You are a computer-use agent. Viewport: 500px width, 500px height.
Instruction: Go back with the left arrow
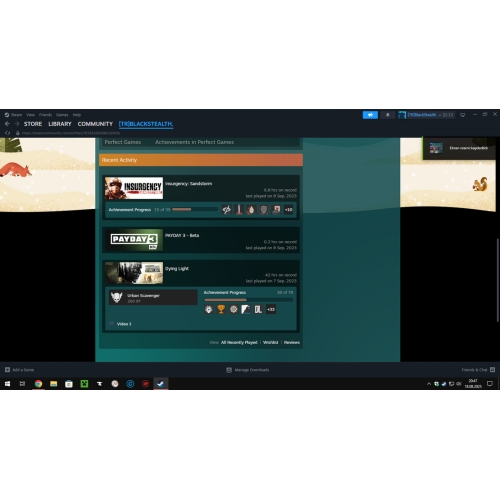(x=7, y=124)
